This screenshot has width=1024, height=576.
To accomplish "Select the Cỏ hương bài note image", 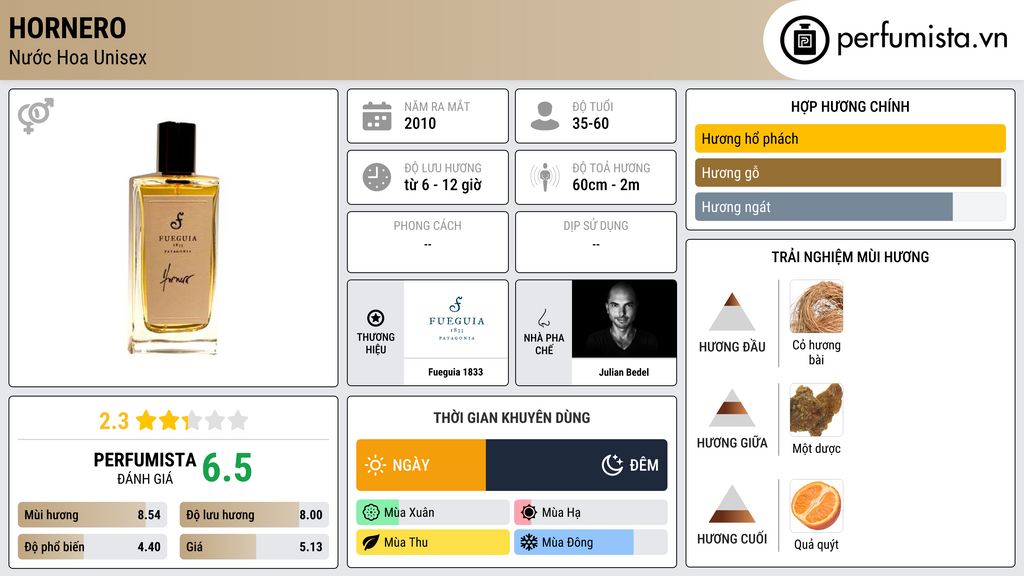I will (816, 307).
